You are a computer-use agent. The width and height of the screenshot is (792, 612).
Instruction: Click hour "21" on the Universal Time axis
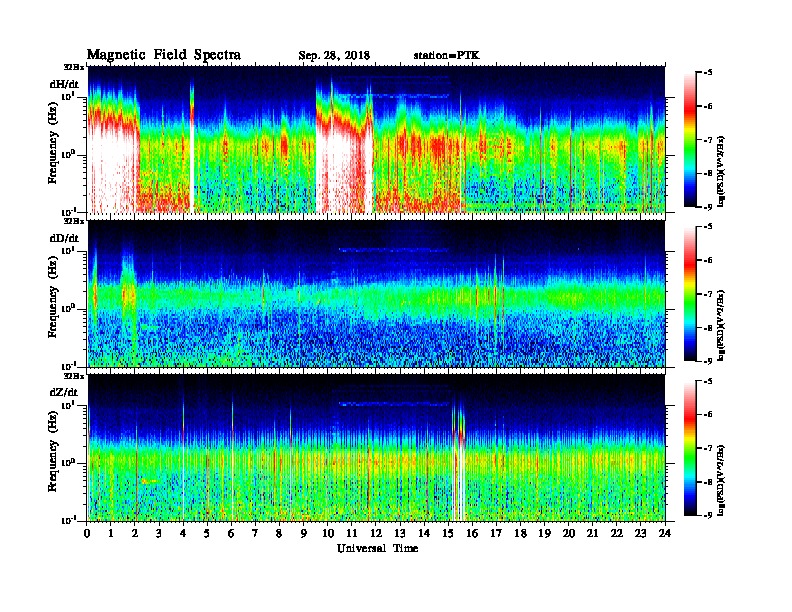tap(592, 533)
